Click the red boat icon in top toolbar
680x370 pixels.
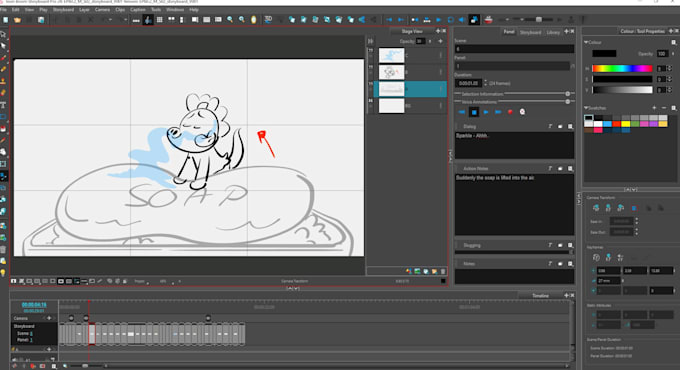pyautogui.click(x=488, y=20)
